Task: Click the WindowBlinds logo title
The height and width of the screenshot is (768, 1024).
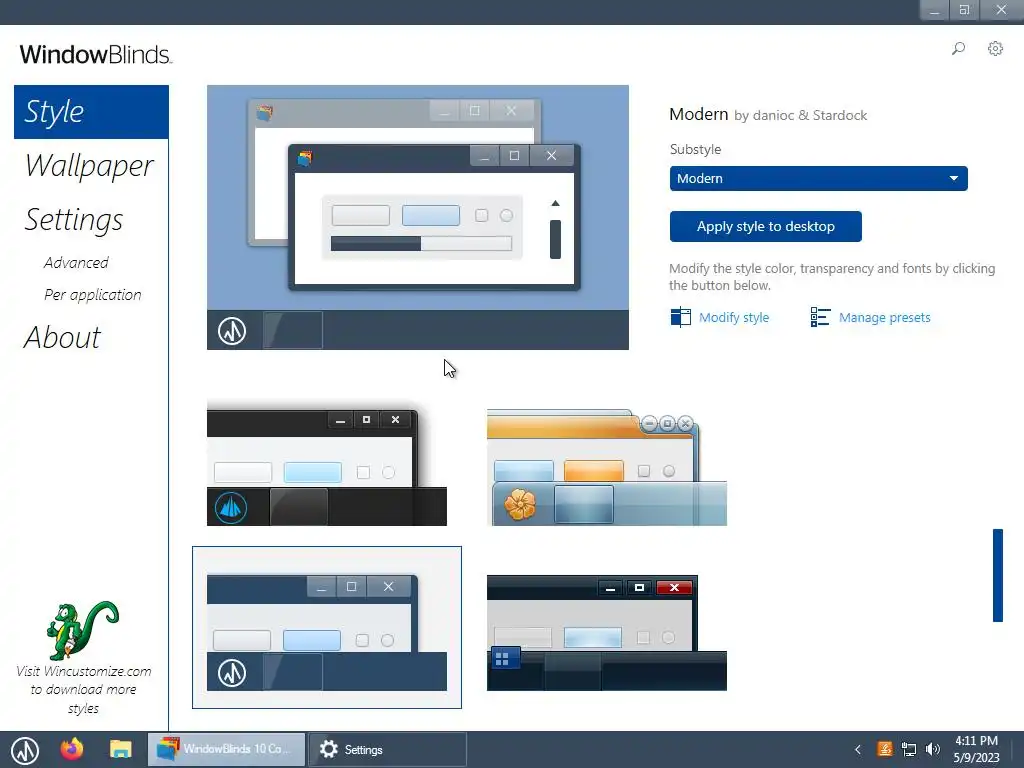Action: [95, 54]
